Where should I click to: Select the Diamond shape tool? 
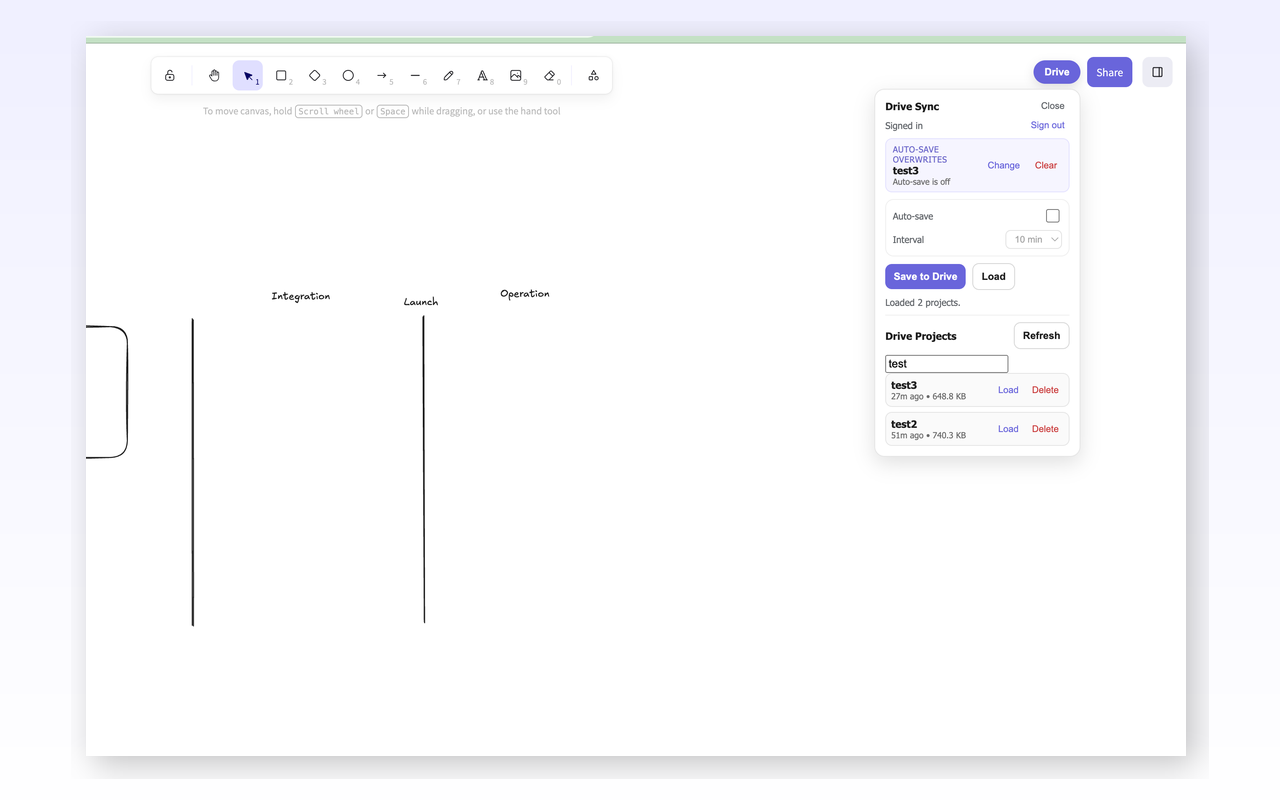point(315,76)
